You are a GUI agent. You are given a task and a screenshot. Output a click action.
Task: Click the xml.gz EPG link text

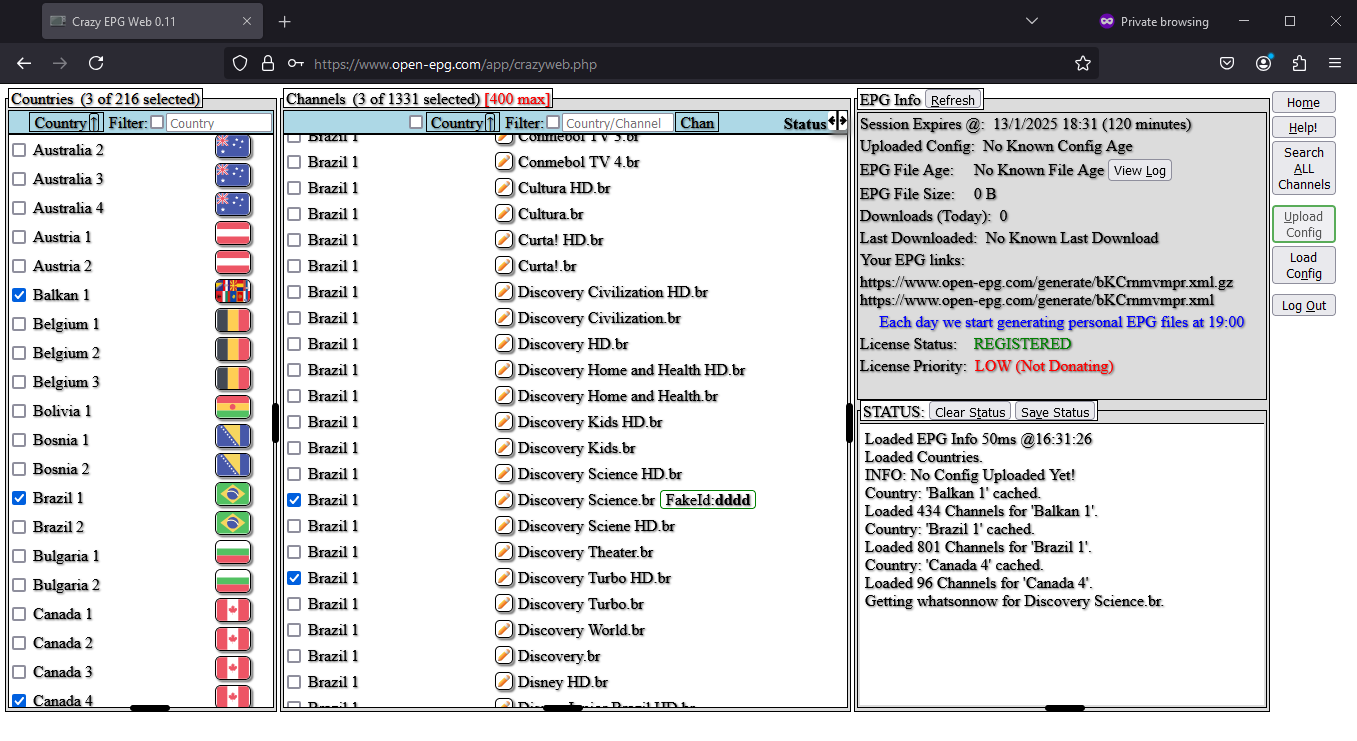click(x=1046, y=282)
